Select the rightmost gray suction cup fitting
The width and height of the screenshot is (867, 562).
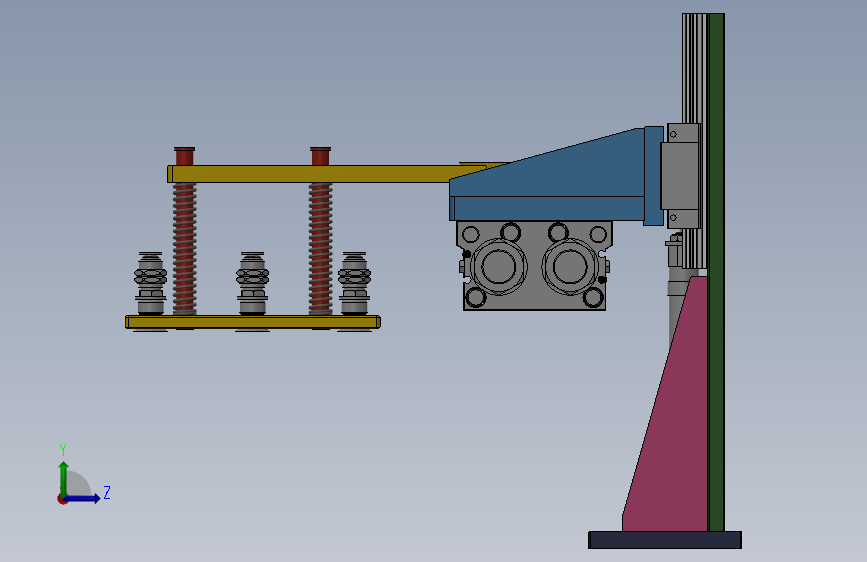354,284
